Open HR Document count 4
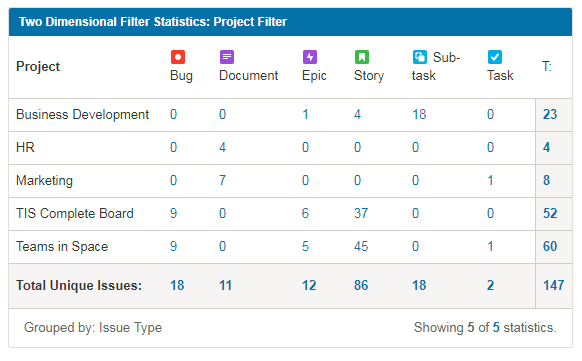 (222, 147)
